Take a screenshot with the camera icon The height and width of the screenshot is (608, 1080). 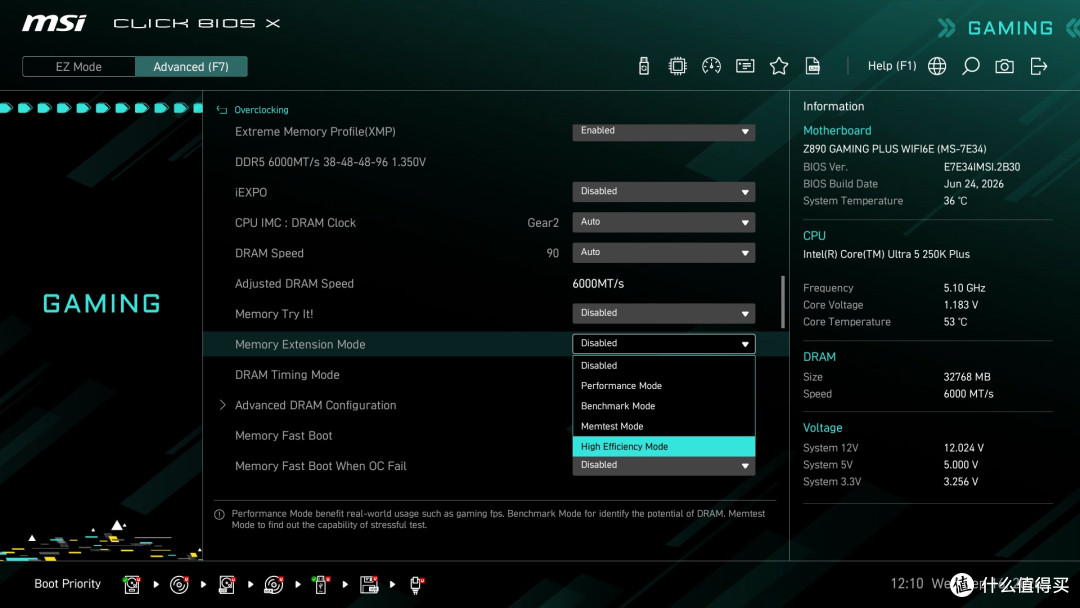[1004, 66]
